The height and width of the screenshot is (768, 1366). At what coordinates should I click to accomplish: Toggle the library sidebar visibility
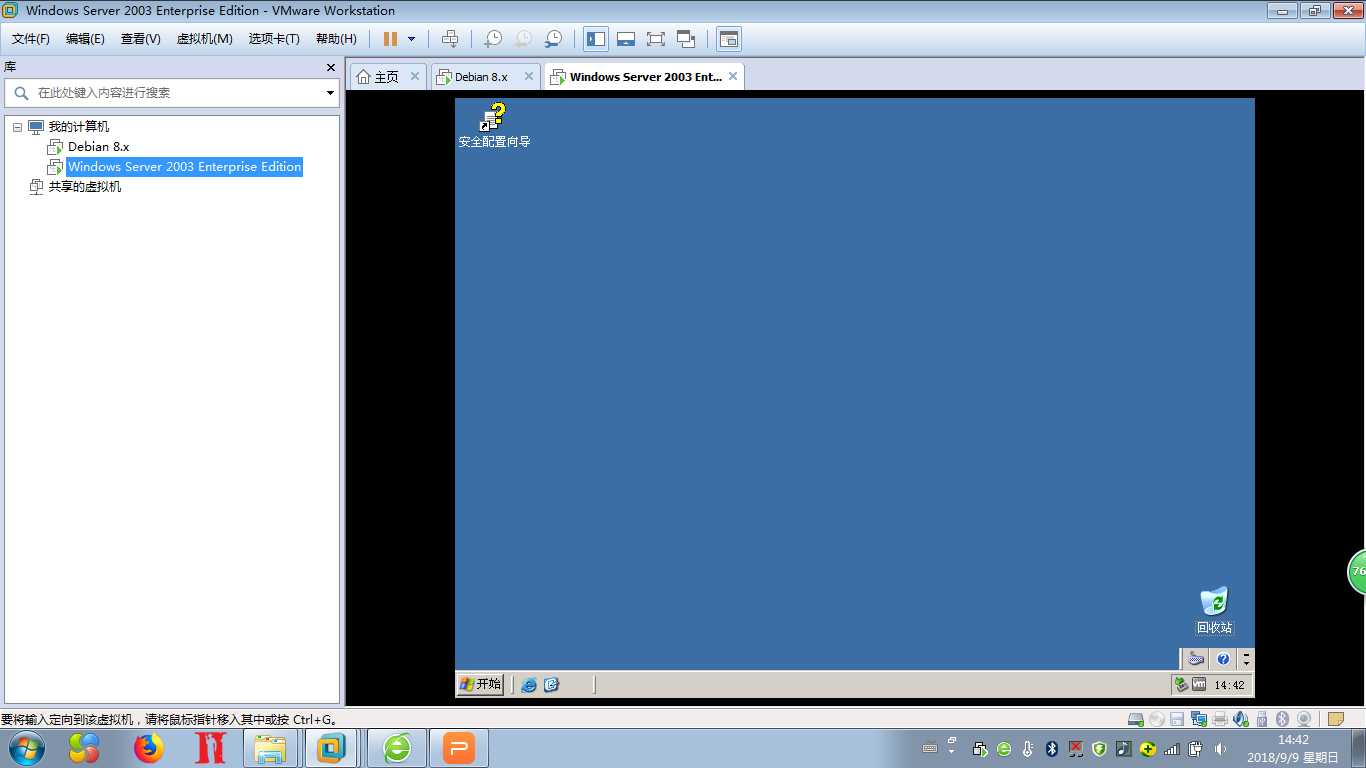pyautogui.click(x=596, y=39)
